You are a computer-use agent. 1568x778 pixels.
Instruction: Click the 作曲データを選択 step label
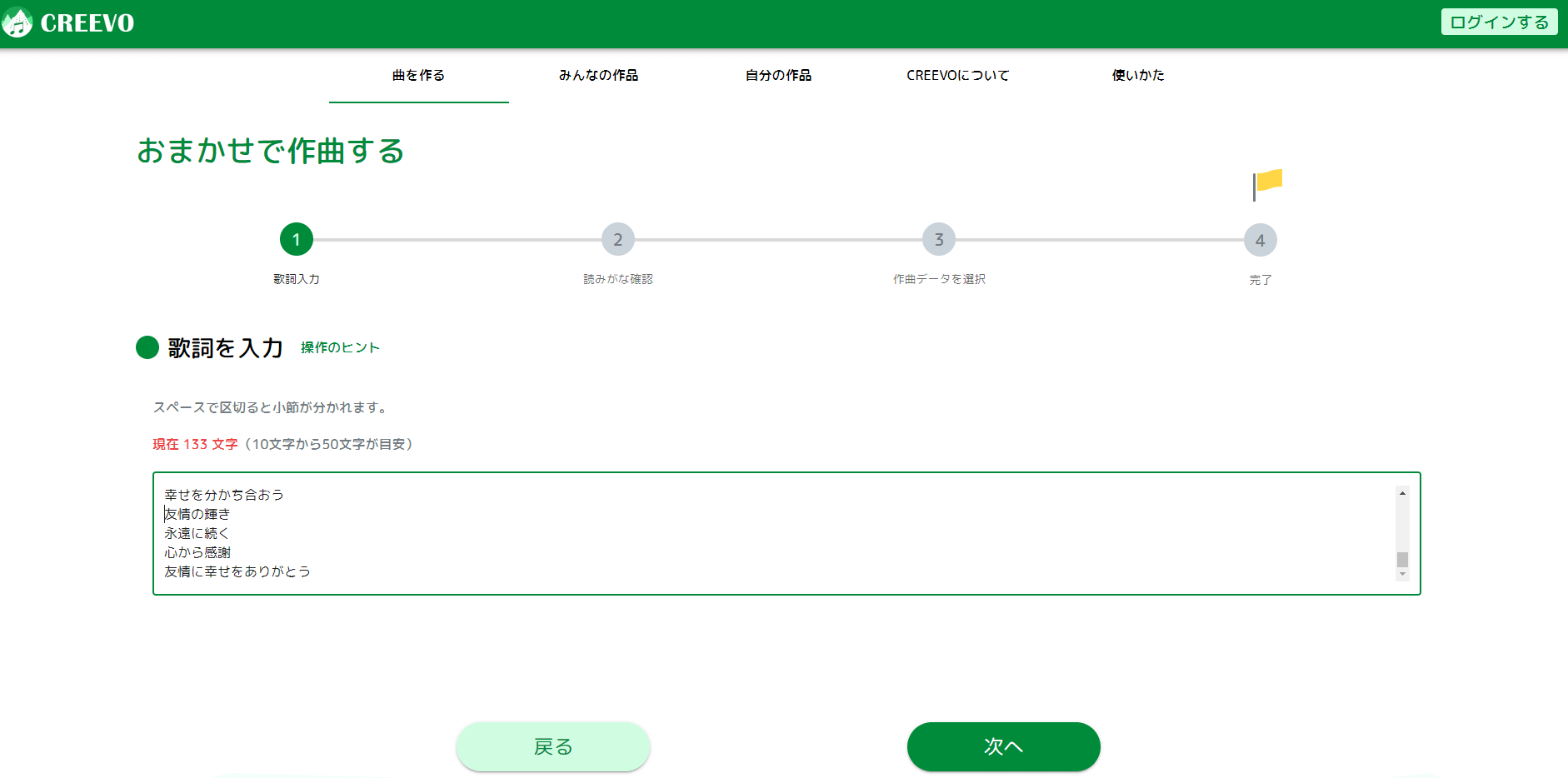(x=939, y=279)
